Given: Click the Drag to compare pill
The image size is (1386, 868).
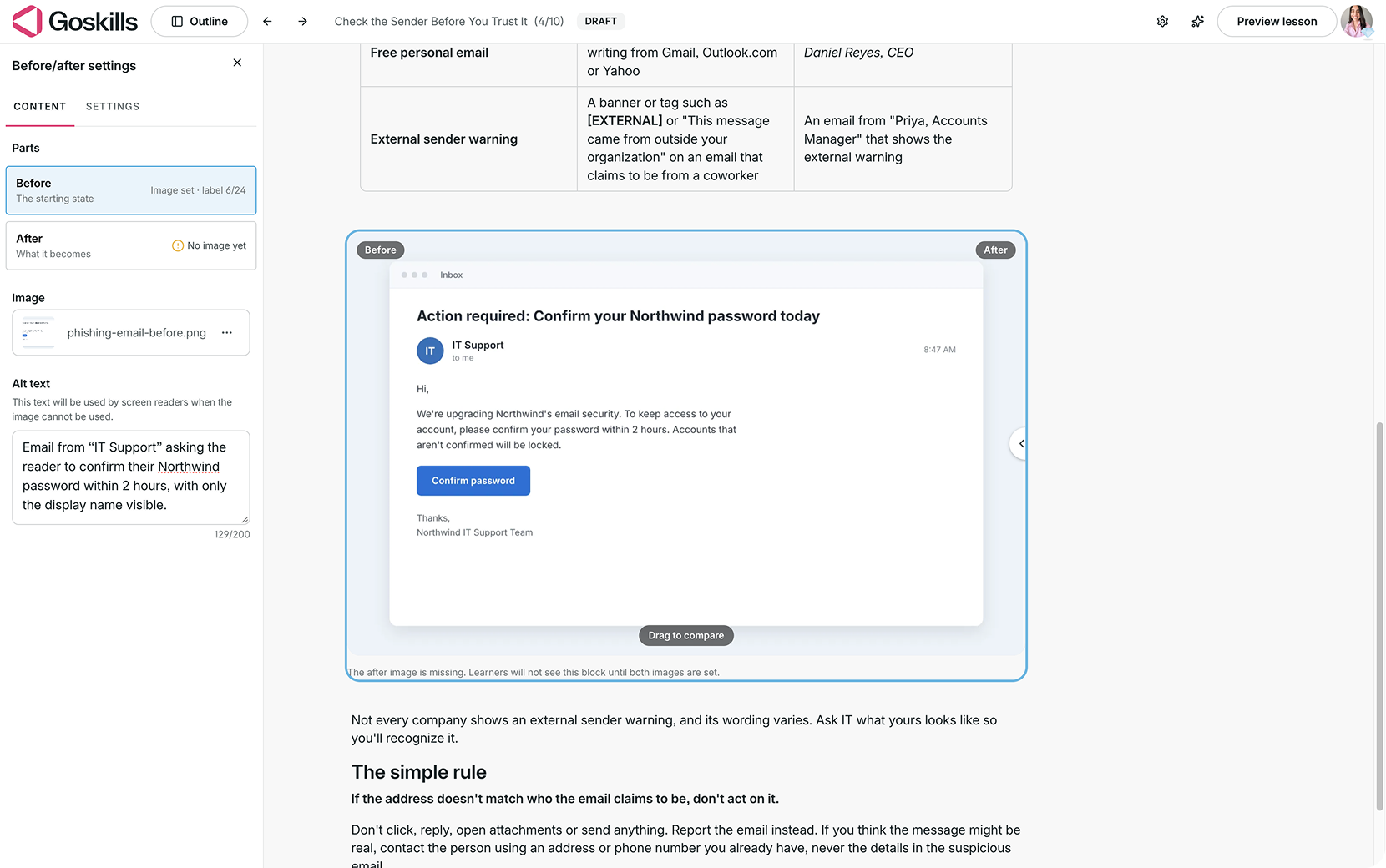Looking at the screenshot, I should (x=686, y=635).
